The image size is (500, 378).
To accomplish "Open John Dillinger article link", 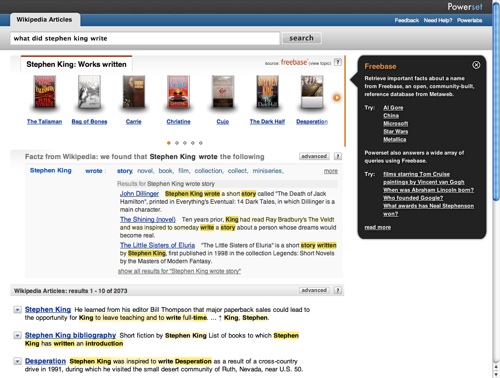I will [139, 194].
